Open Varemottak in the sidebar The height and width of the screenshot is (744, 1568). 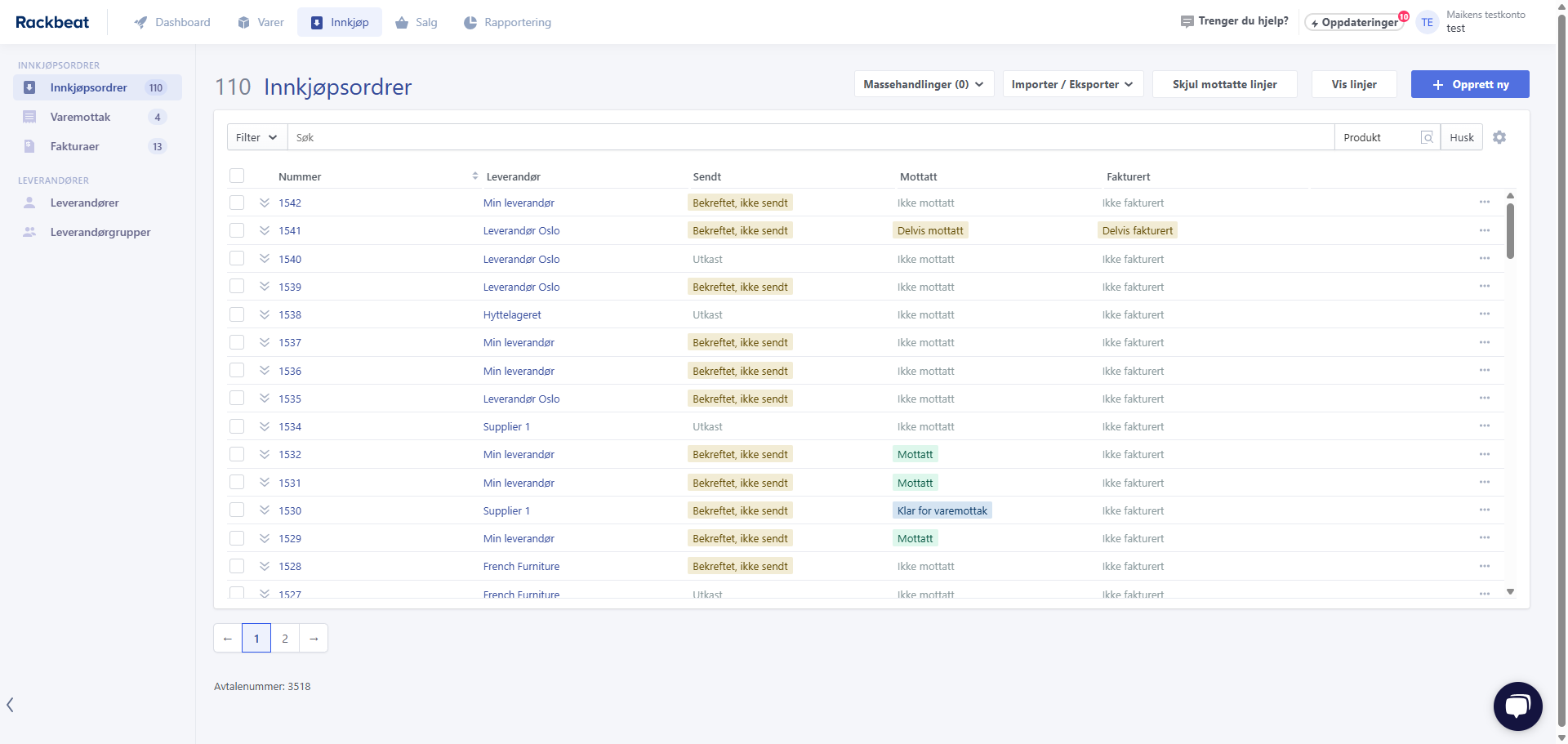coord(80,117)
